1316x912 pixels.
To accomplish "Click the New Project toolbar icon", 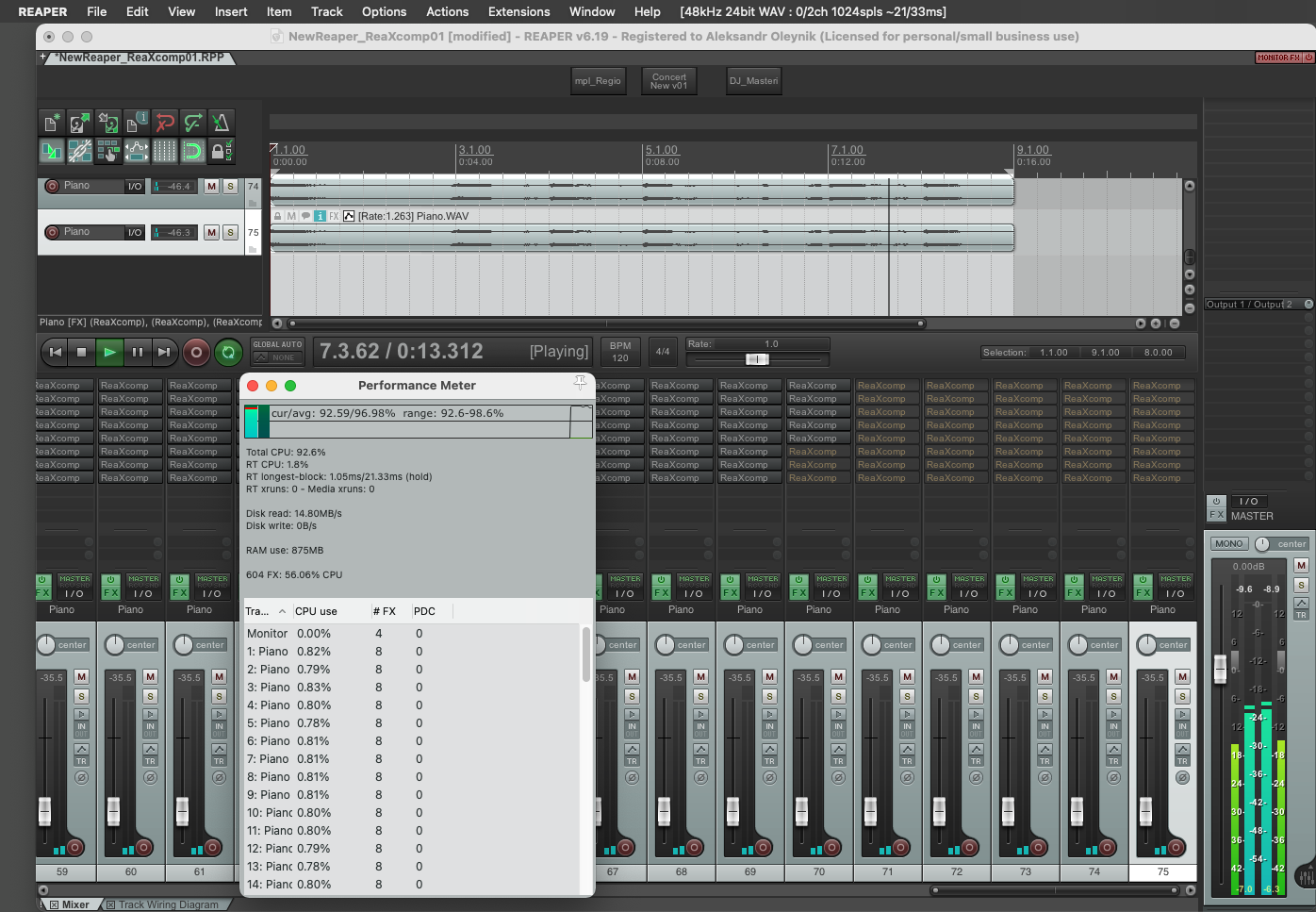I will [52, 123].
